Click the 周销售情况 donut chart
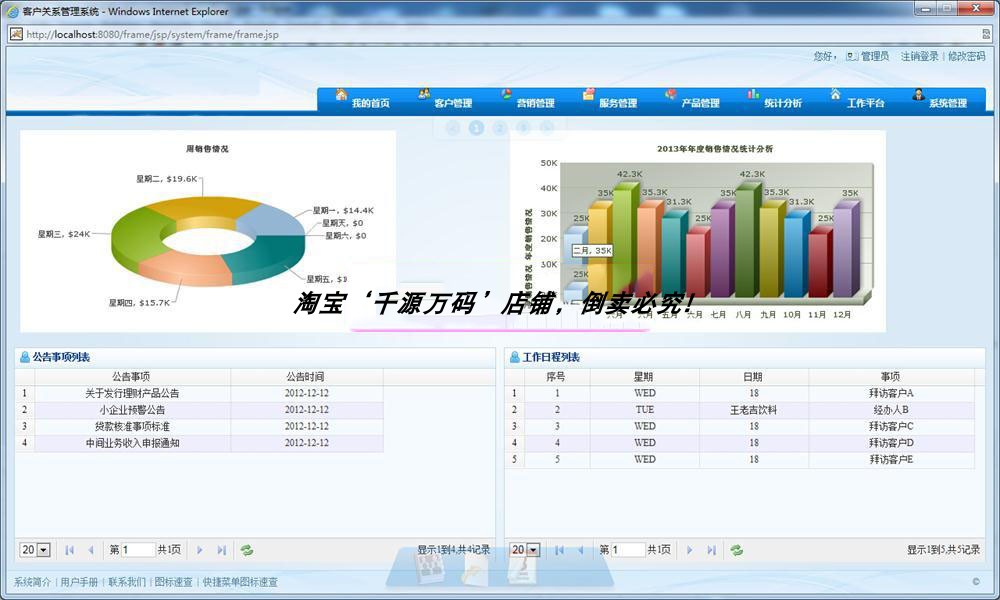Screen dimensions: 1000x600 pyautogui.click(x=207, y=241)
